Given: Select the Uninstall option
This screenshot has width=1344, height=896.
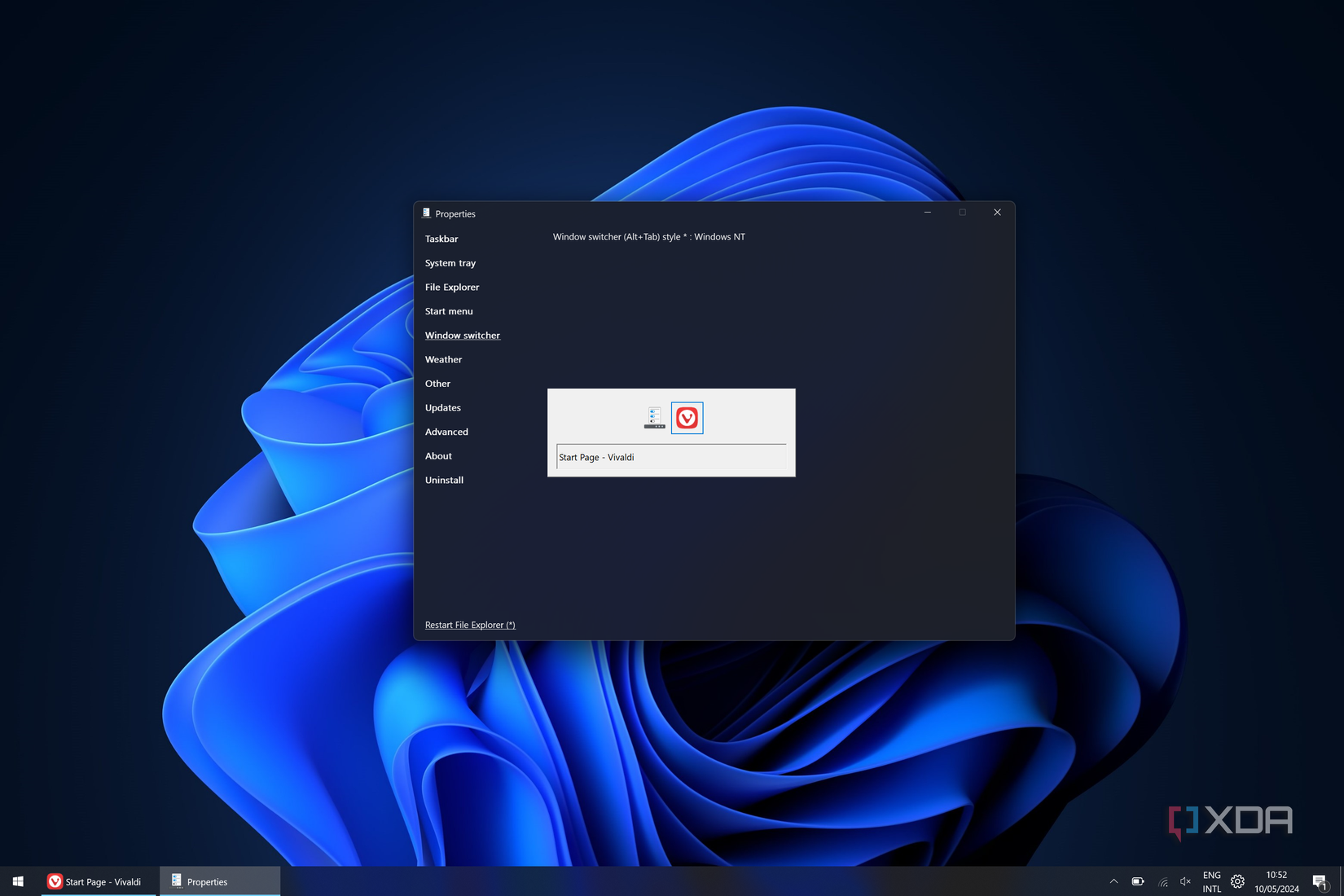Looking at the screenshot, I should 444,480.
